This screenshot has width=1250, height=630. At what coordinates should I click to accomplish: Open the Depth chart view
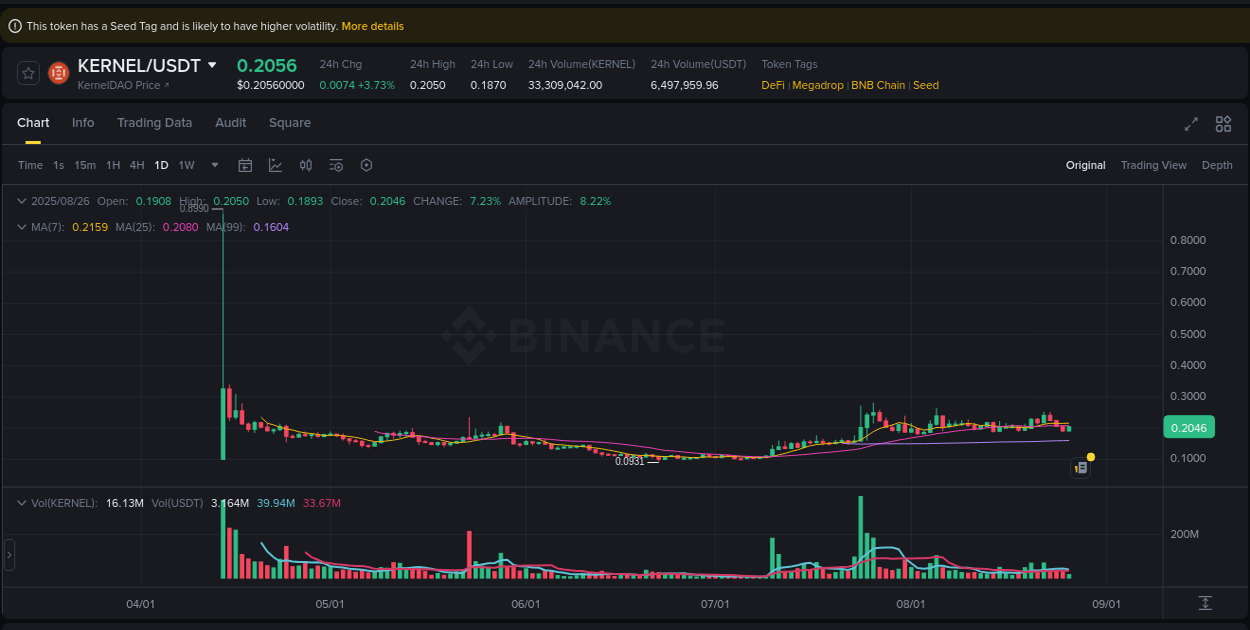pos(1217,165)
